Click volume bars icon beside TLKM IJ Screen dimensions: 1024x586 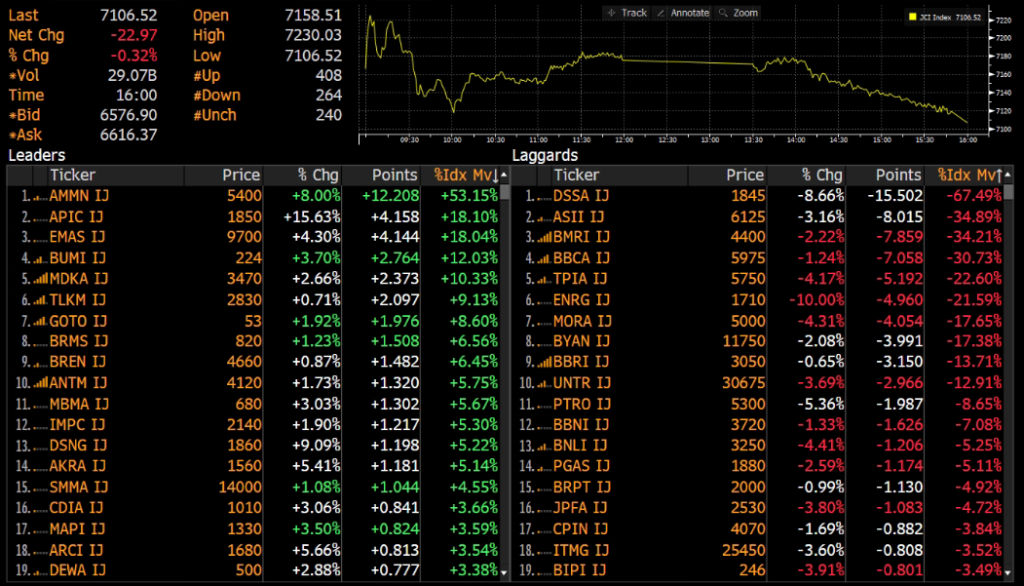[x=40, y=299]
